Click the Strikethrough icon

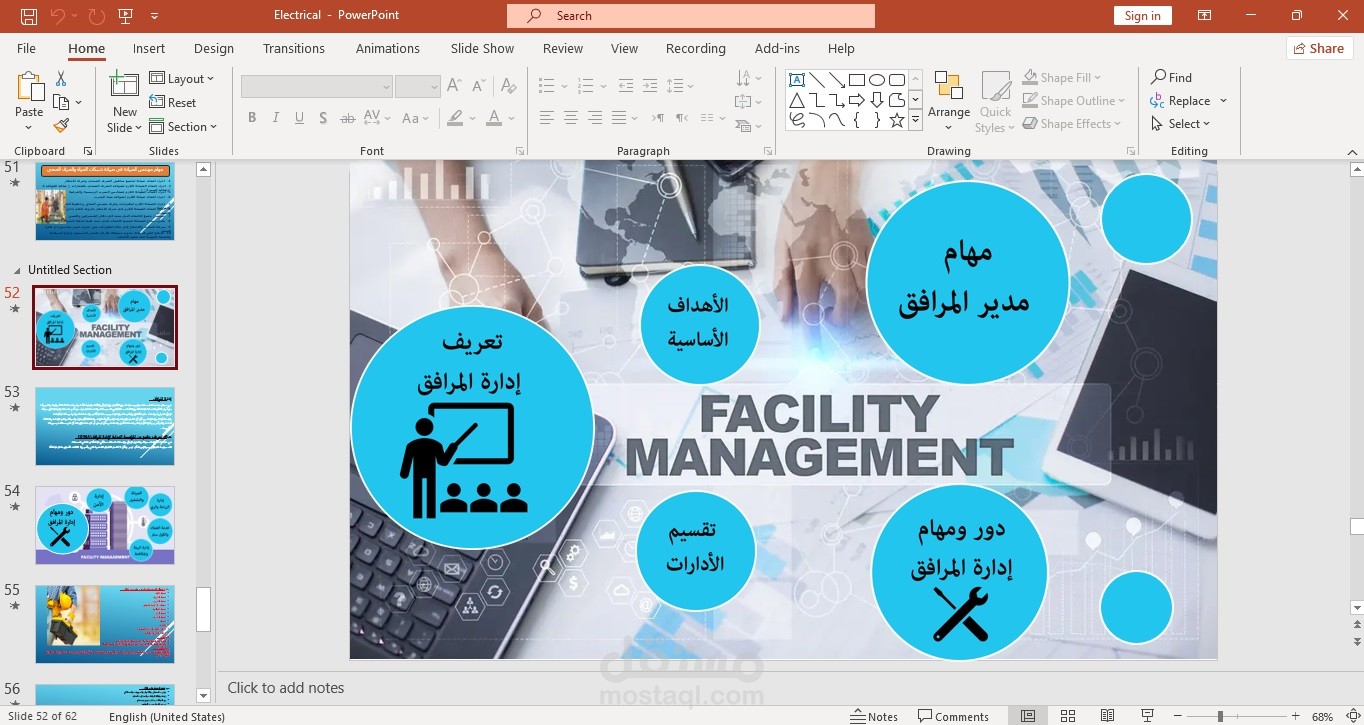[x=346, y=117]
